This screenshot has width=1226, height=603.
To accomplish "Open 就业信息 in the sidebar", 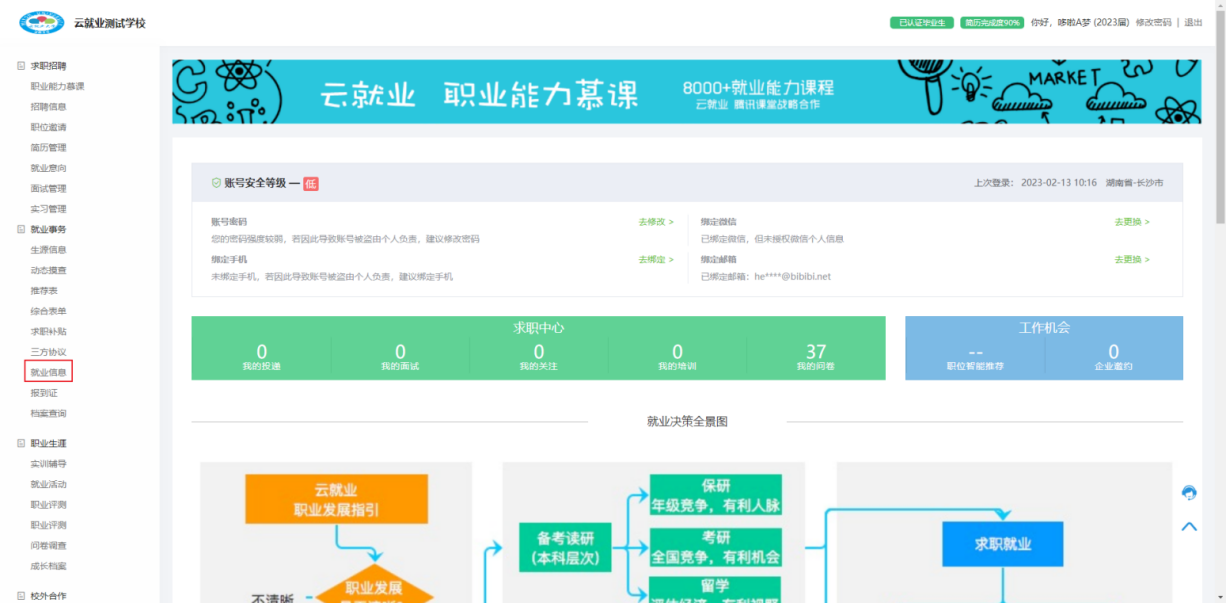I will pyautogui.click(x=49, y=373).
